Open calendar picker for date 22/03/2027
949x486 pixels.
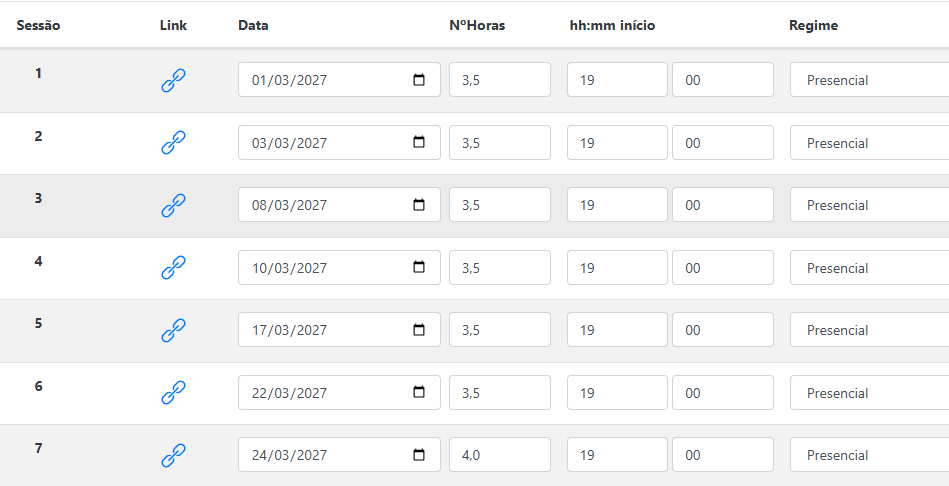point(419,393)
